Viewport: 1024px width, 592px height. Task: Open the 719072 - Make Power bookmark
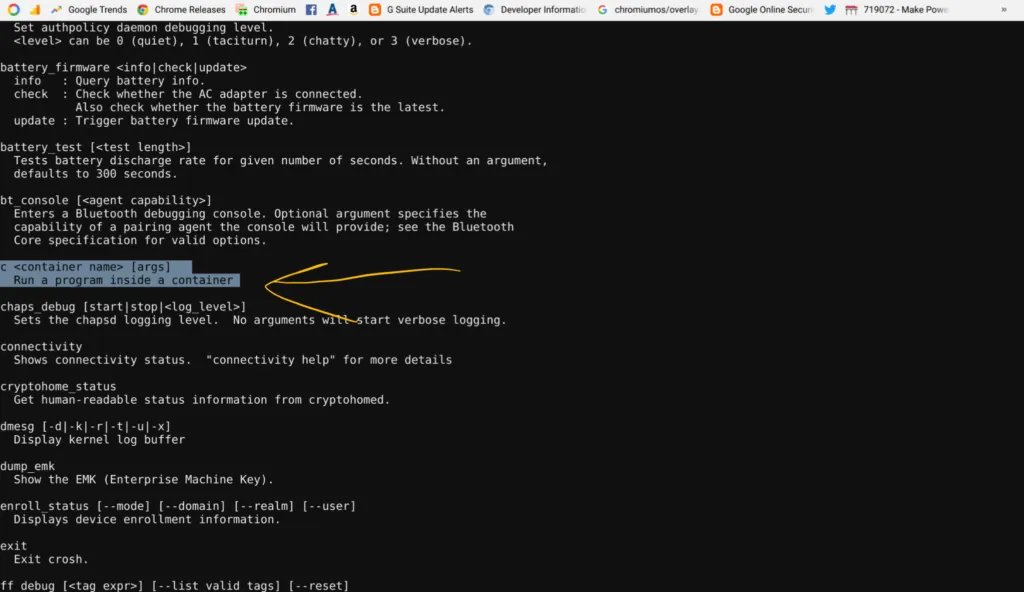pyautogui.click(x=897, y=9)
